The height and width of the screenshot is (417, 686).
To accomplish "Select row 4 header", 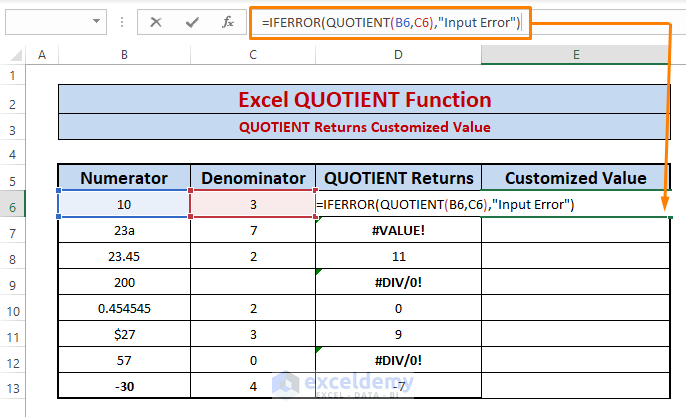I will (x=12, y=154).
